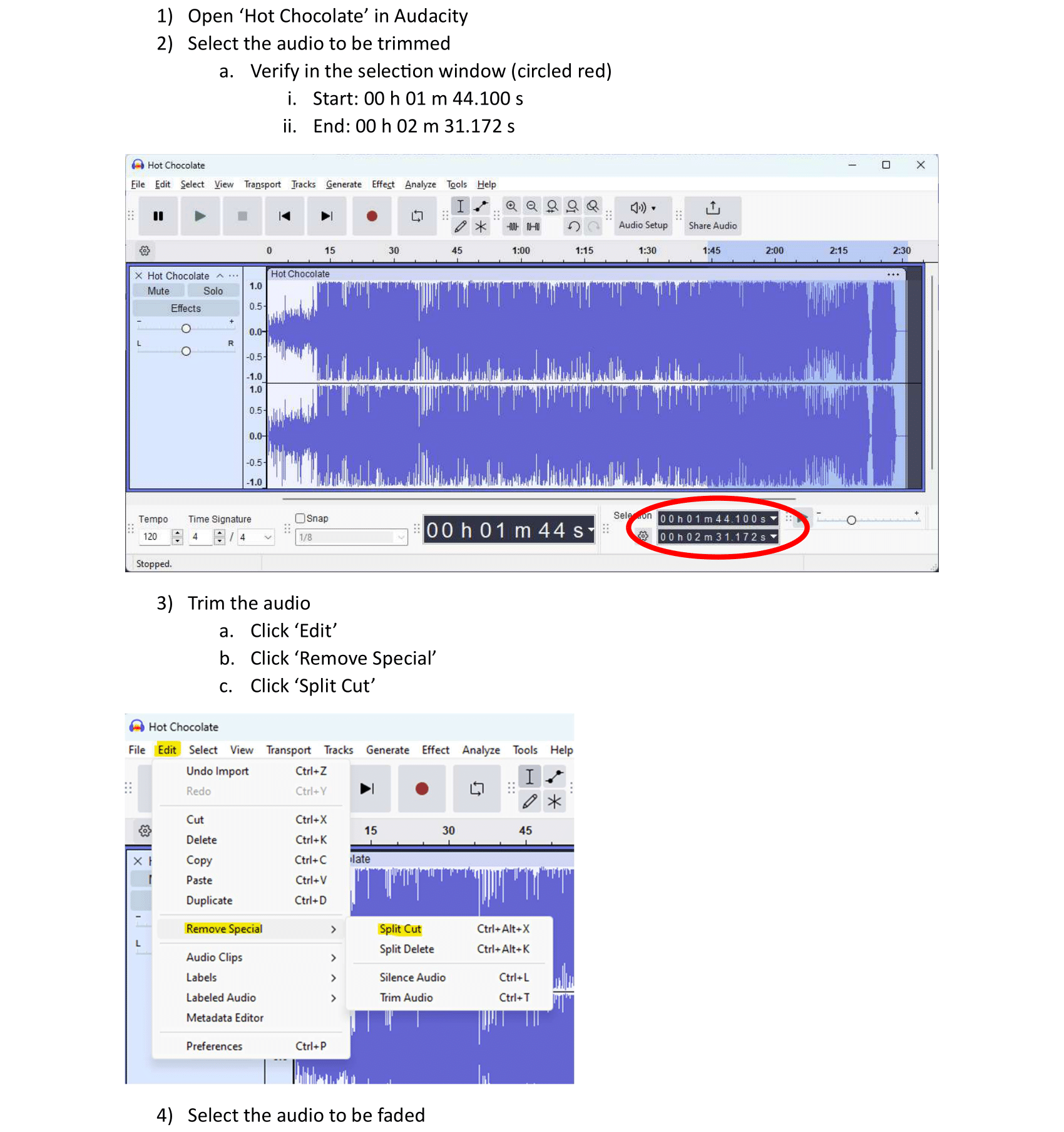This screenshot has width=1064, height=1132.
Task: Open Preferences from the Edit menu
Action: 250,1046
